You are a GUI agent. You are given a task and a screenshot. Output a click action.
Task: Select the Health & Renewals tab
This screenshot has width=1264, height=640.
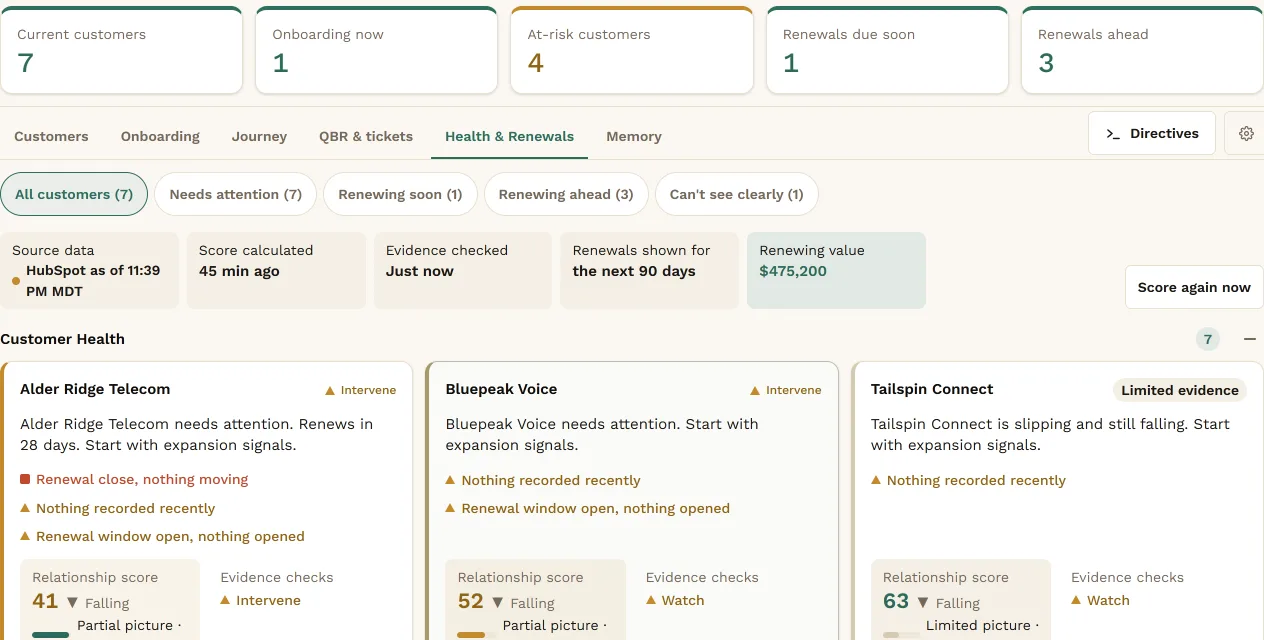509,136
